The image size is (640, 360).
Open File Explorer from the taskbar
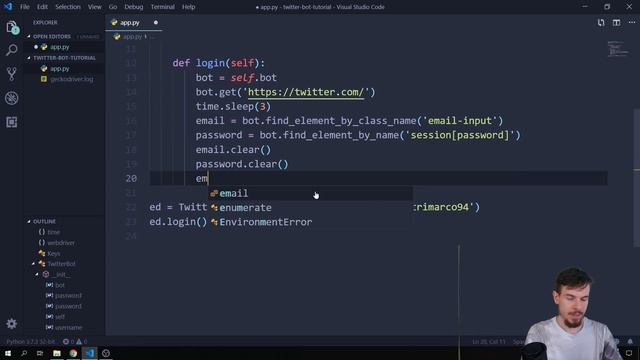pos(57,353)
